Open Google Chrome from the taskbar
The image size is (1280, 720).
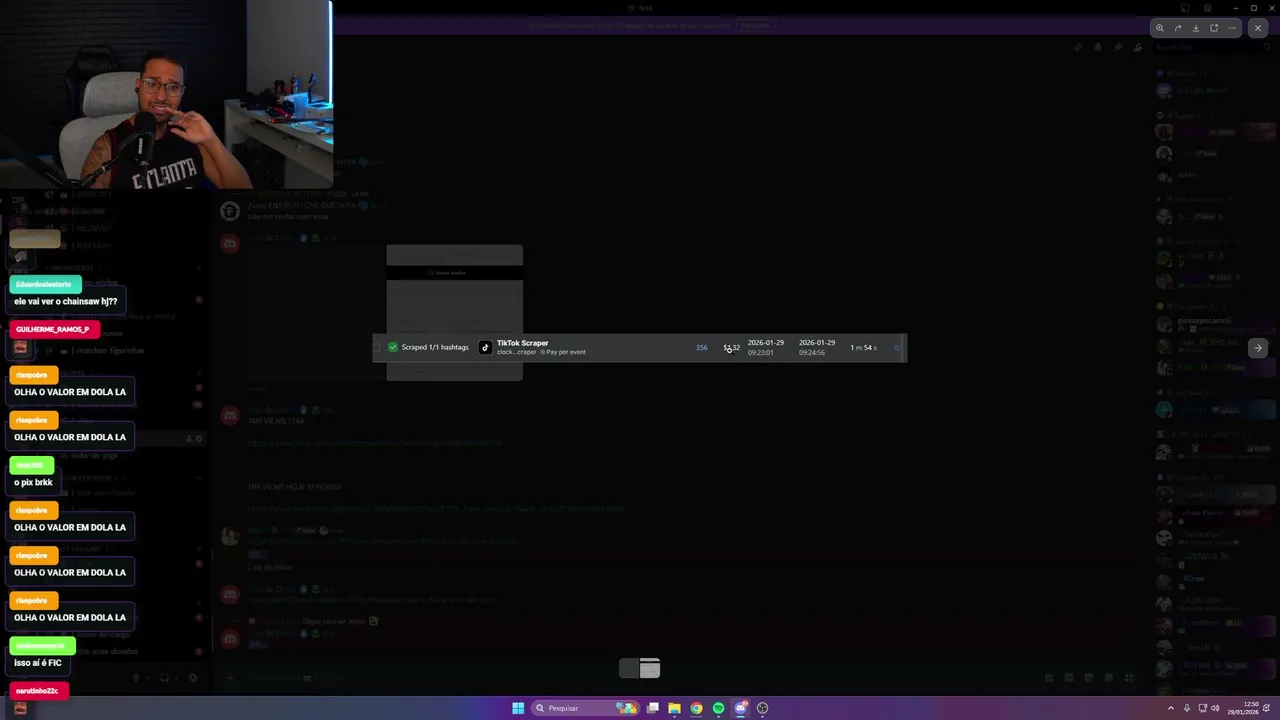click(x=696, y=708)
